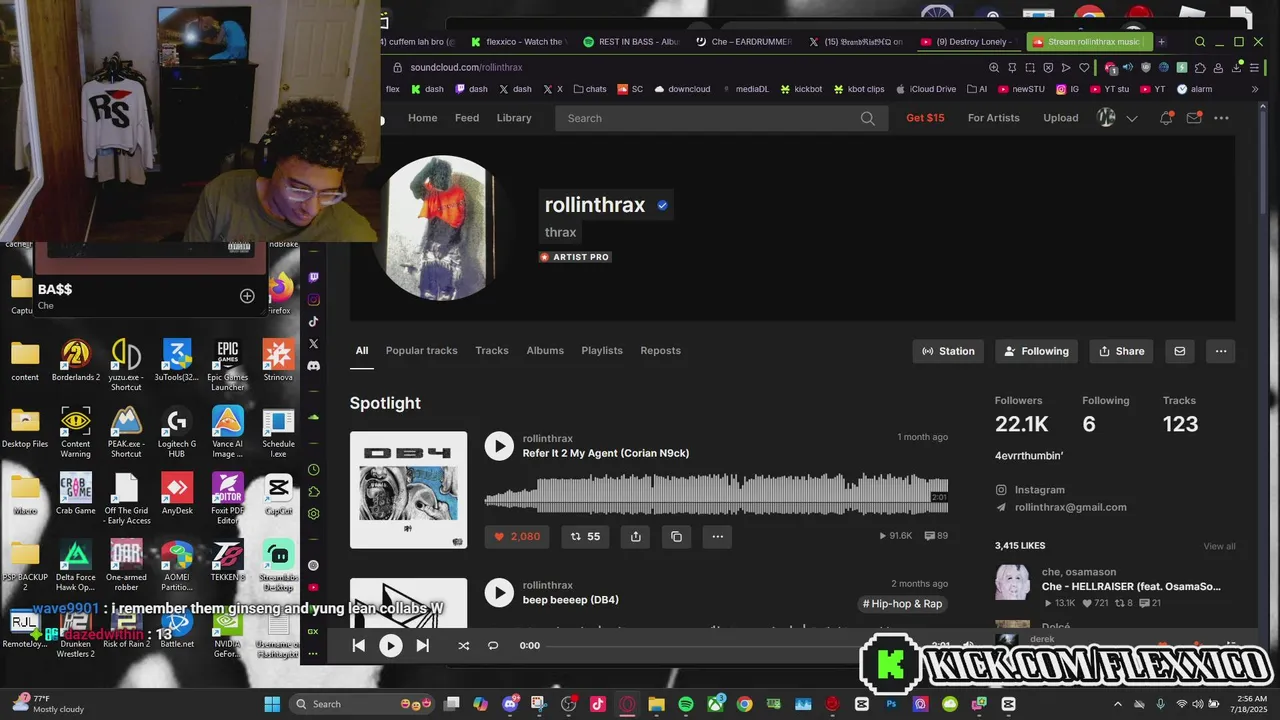
Task: Open the Instagram link on profile
Action: click(1030, 490)
